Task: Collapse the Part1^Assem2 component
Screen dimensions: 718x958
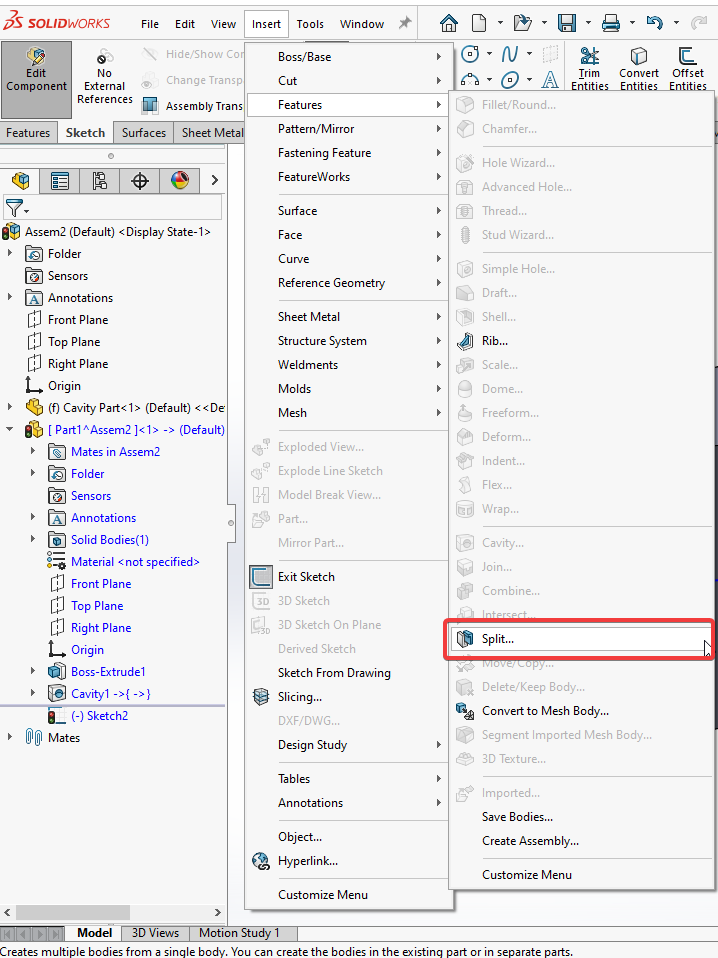Action: pos(9,429)
